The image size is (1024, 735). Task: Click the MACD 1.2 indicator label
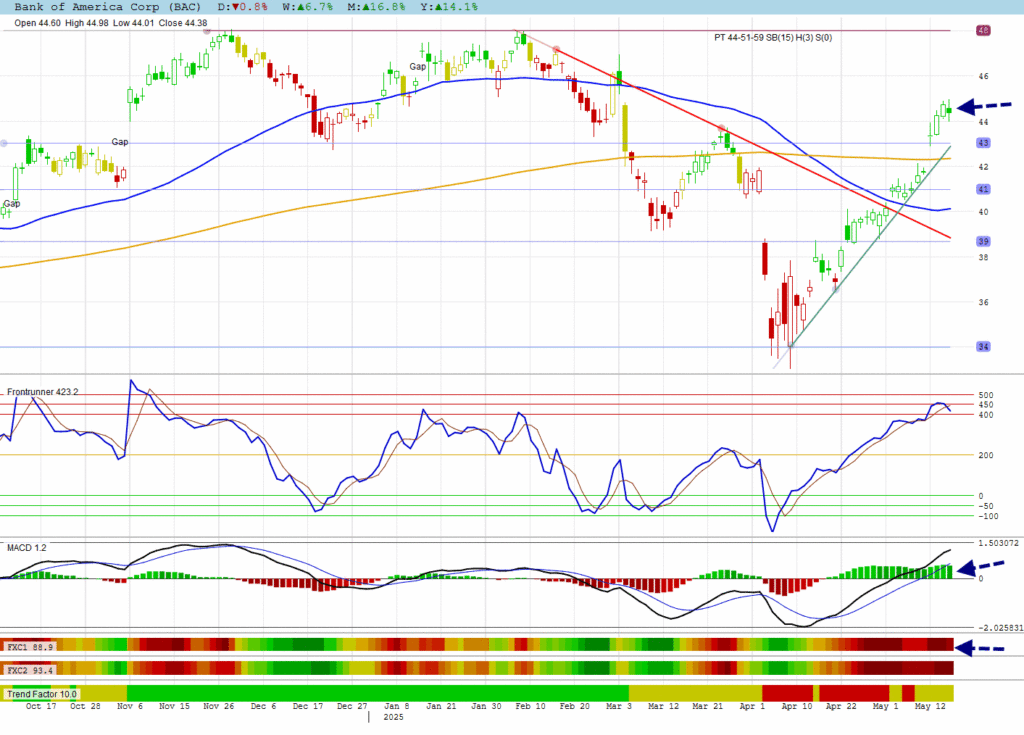pos(27,547)
